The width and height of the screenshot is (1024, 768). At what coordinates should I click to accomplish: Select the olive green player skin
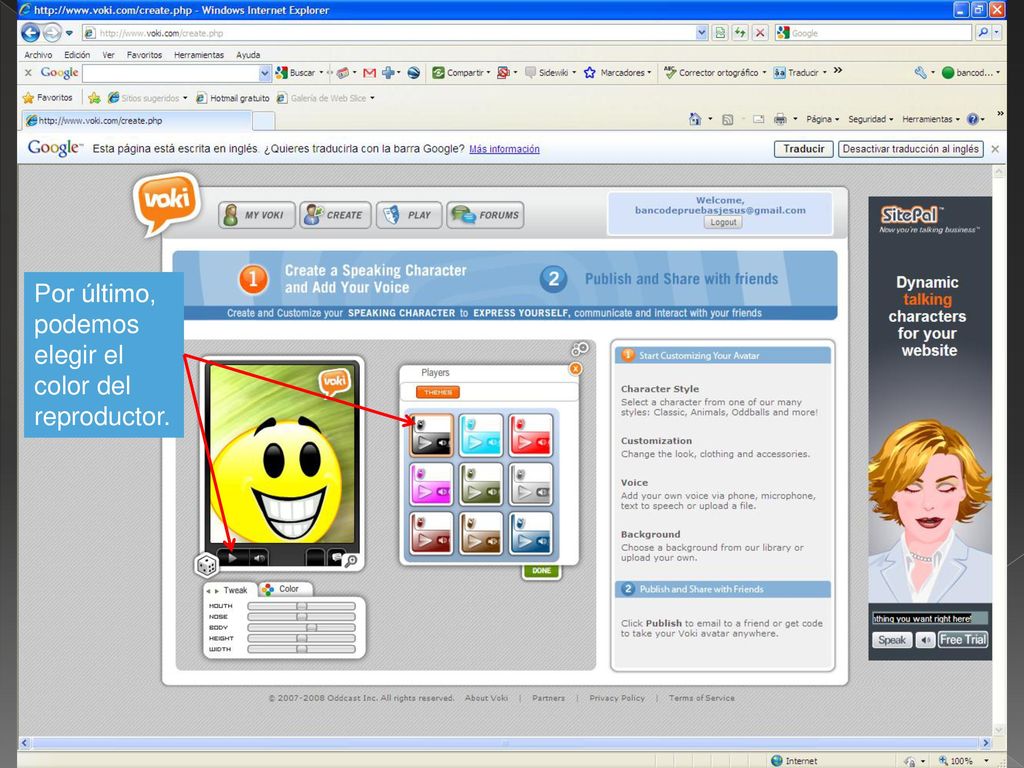481,485
